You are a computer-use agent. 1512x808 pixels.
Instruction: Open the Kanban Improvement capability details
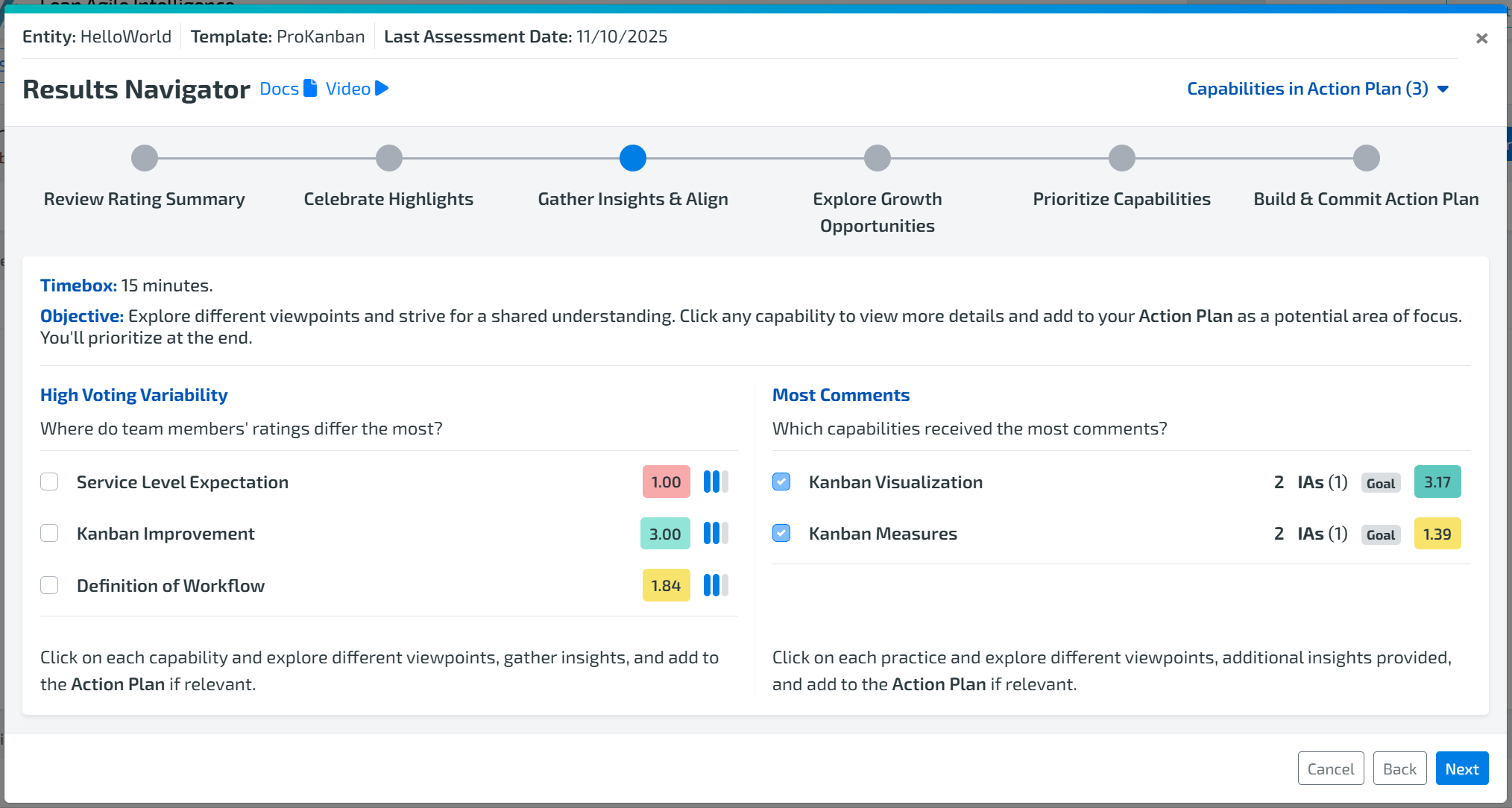[x=166, y=534]
